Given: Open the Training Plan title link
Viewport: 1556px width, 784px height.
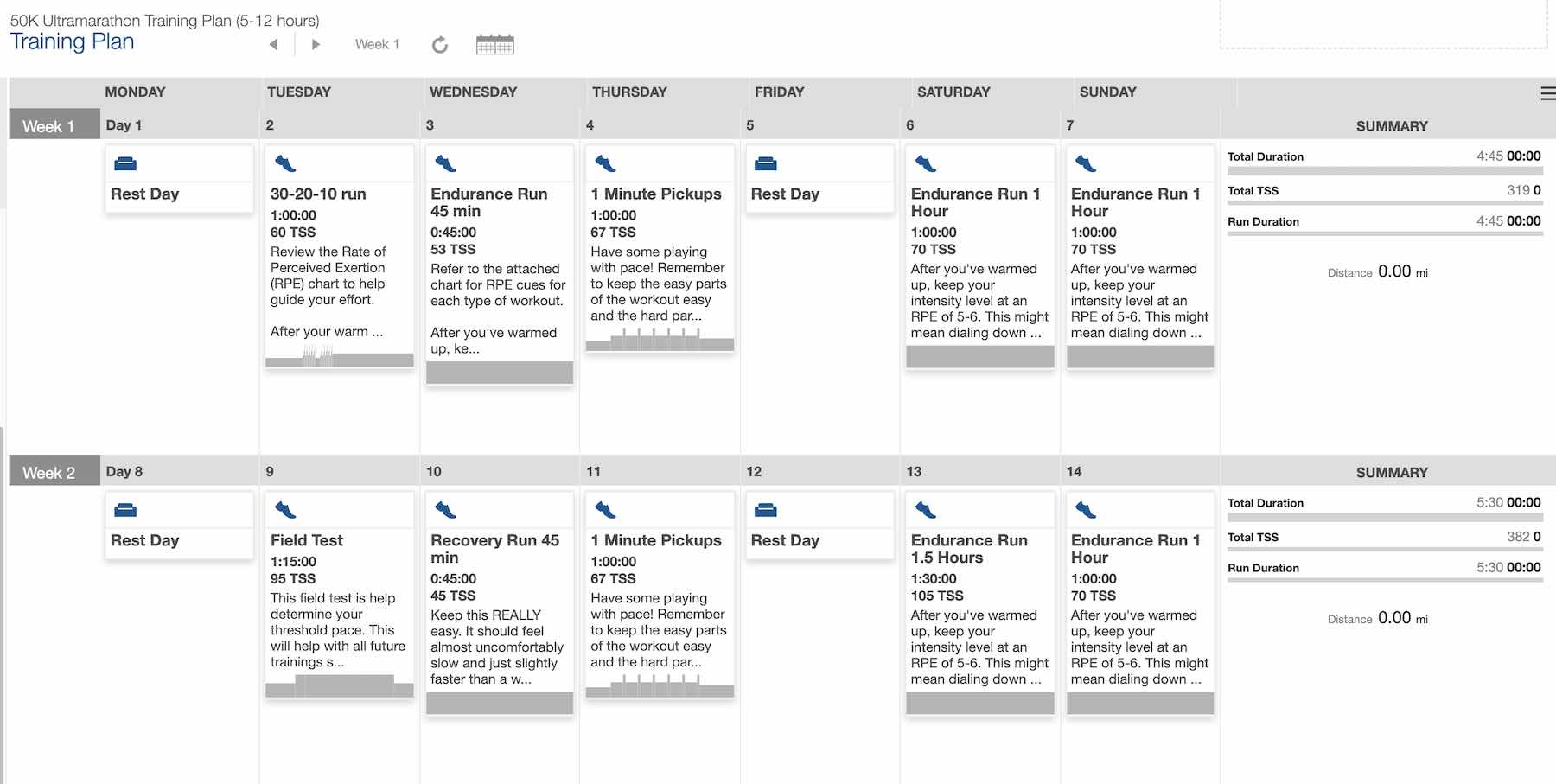Looking at the screenshot, I should [x=73, y=41].
